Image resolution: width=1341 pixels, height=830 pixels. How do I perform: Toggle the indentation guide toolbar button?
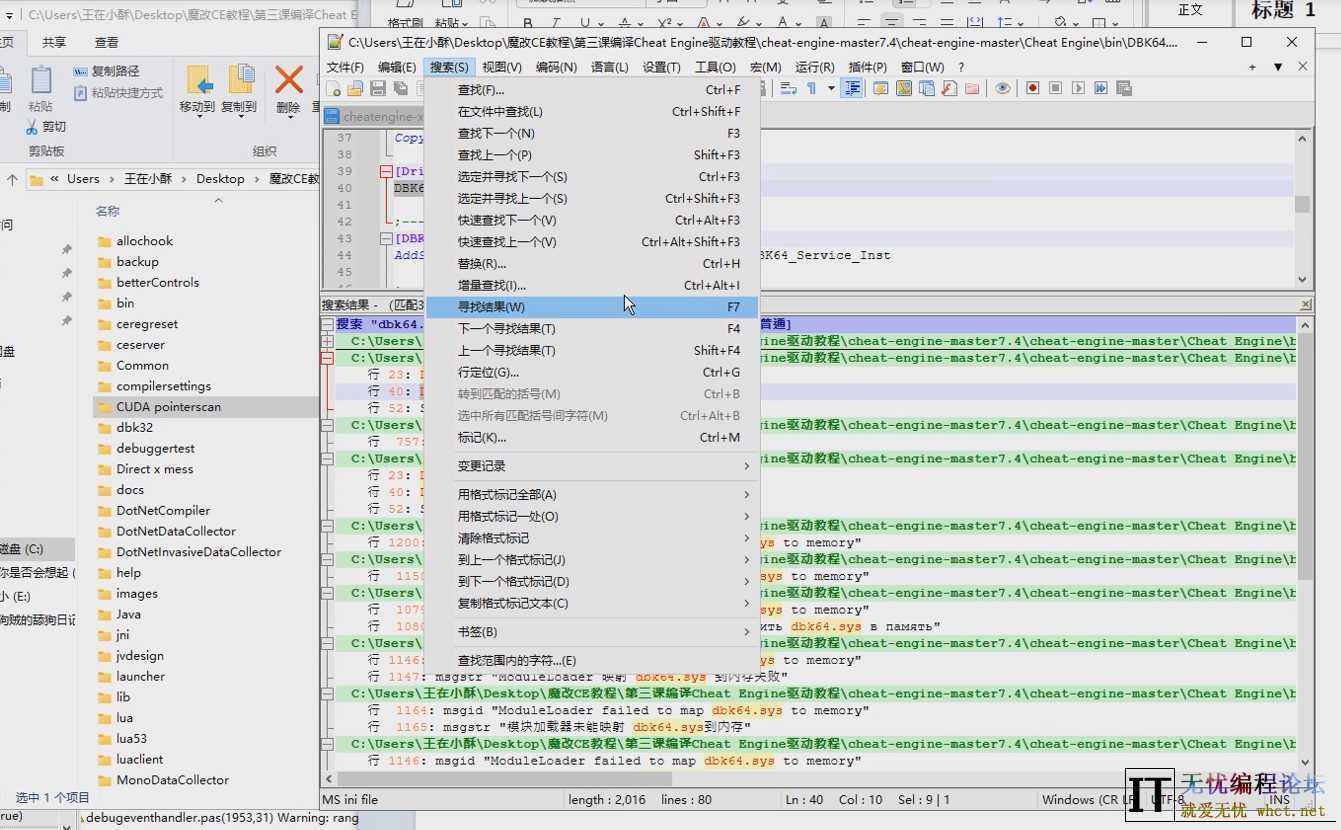tap(852, 88)
